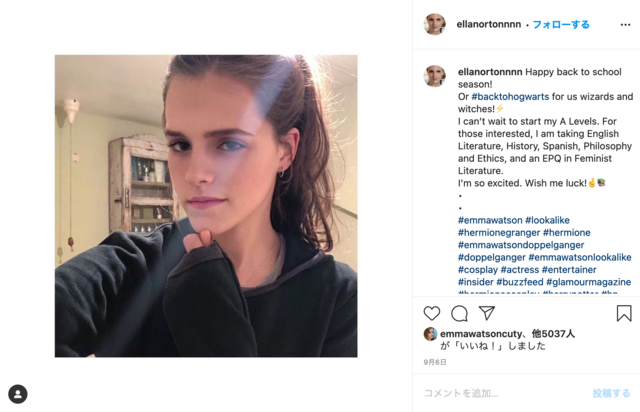
Task: Open the #glamourmagazine hashtag
Action: click(x=589, y=282)
